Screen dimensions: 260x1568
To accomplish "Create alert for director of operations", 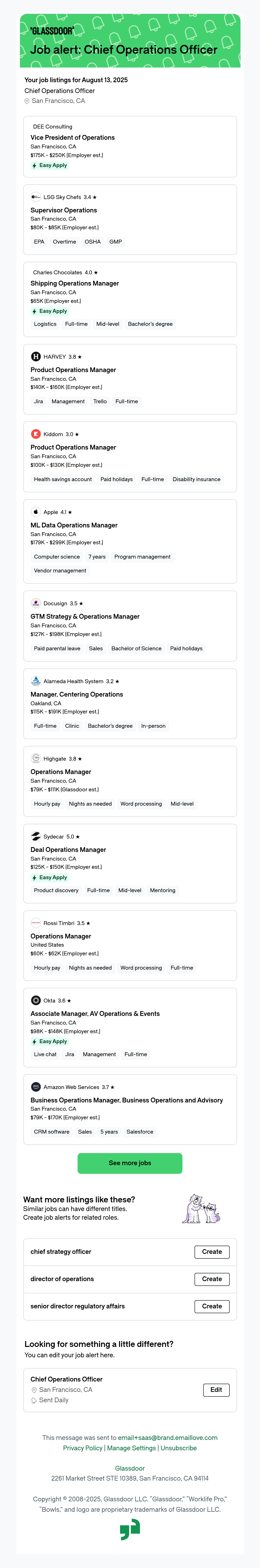I will (212, 1279).
